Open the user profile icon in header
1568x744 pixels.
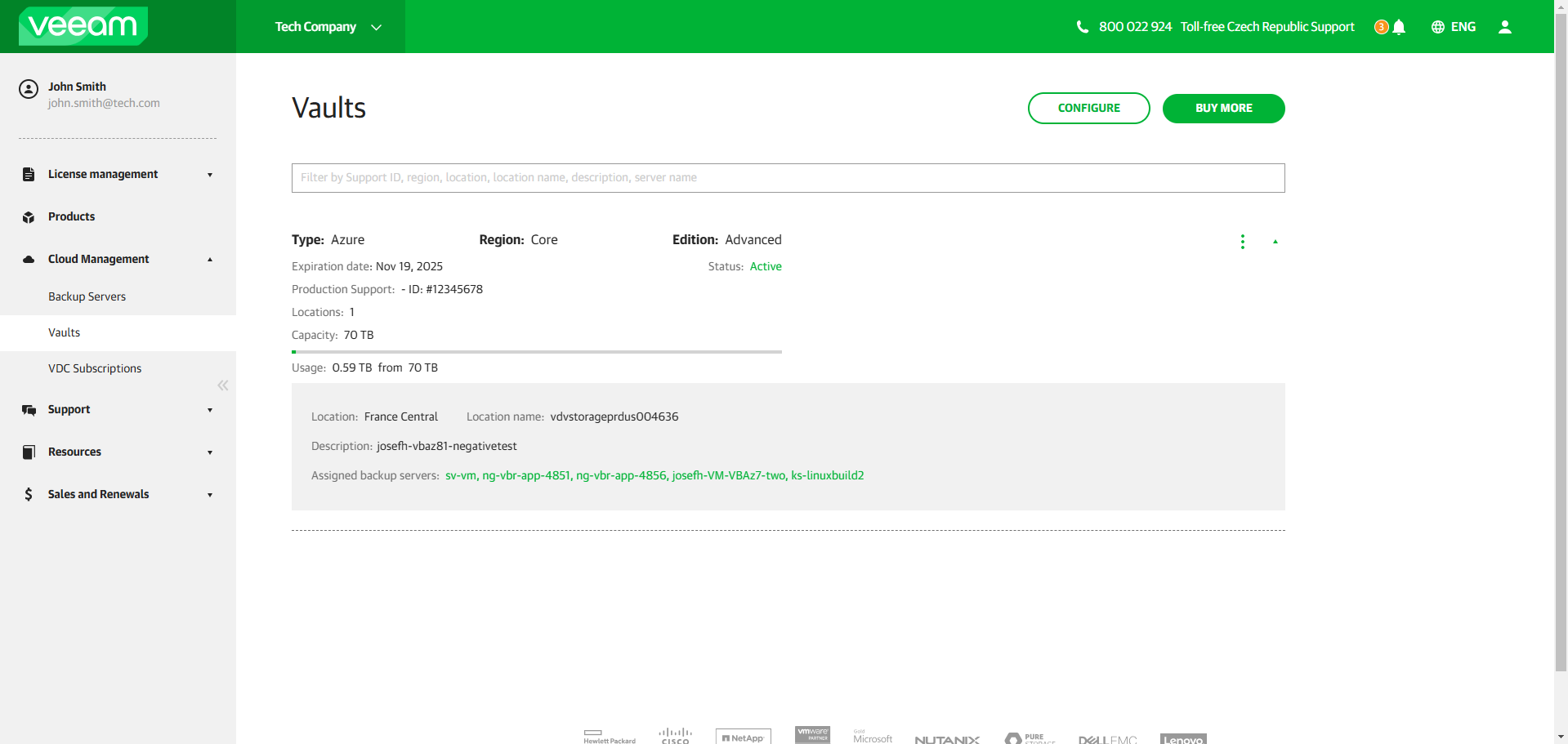pyautogui.click(x=1505, y=27)
